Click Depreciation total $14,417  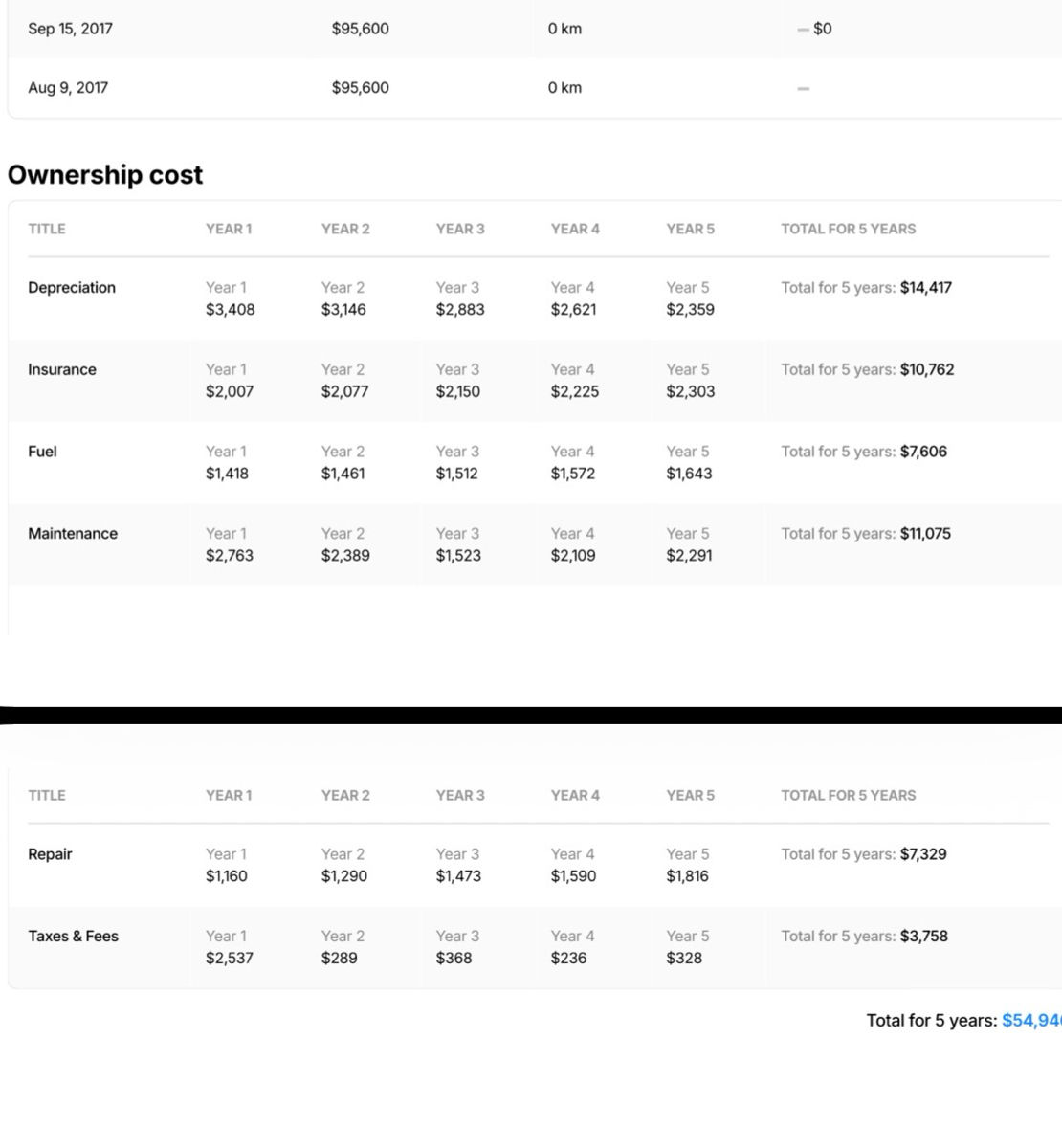(x=926, y=287)
